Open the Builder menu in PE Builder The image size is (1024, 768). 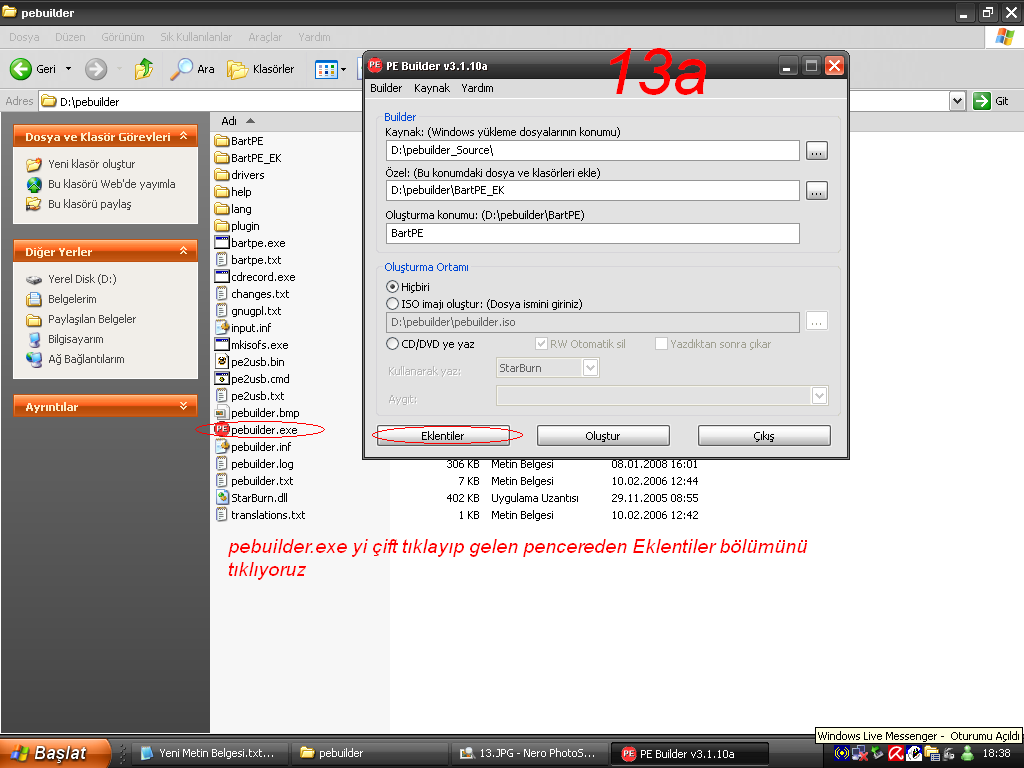pyautogui.click(x=386, y=88)
